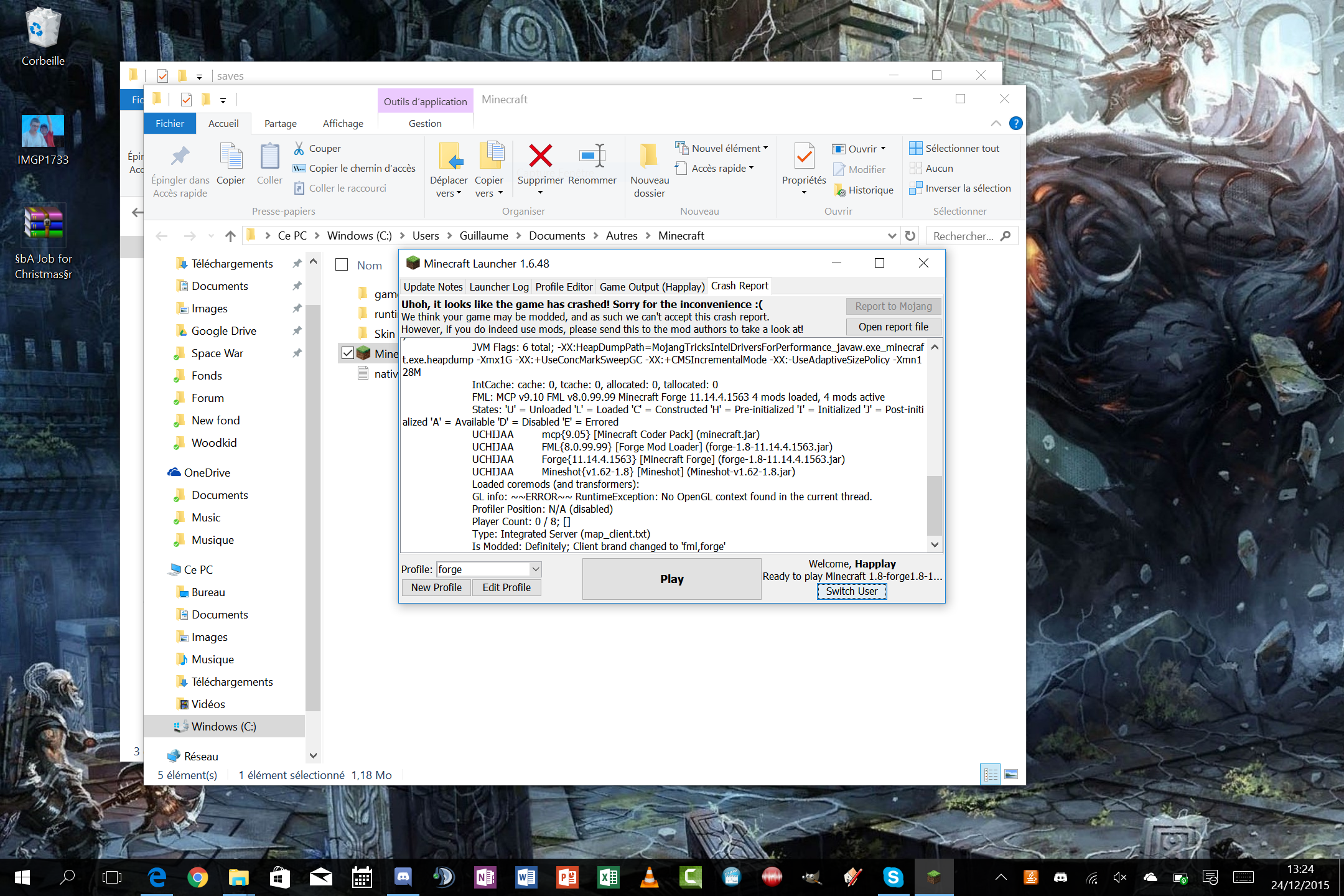Click Nouveau dossier folder icon

click(649, 156)
